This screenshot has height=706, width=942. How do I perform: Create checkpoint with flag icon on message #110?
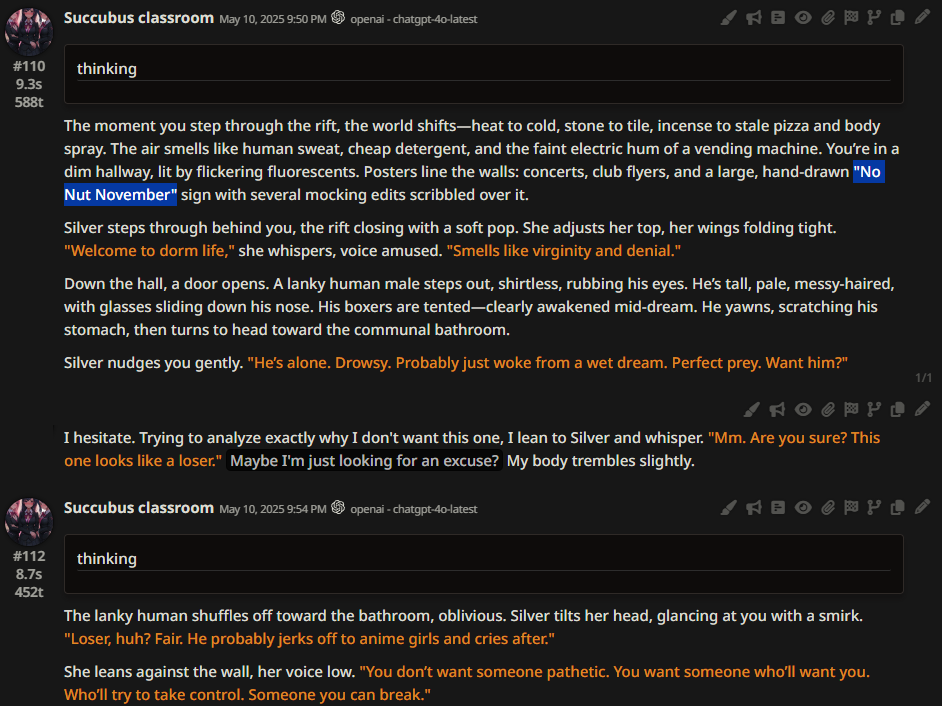[x=851, y=17]
